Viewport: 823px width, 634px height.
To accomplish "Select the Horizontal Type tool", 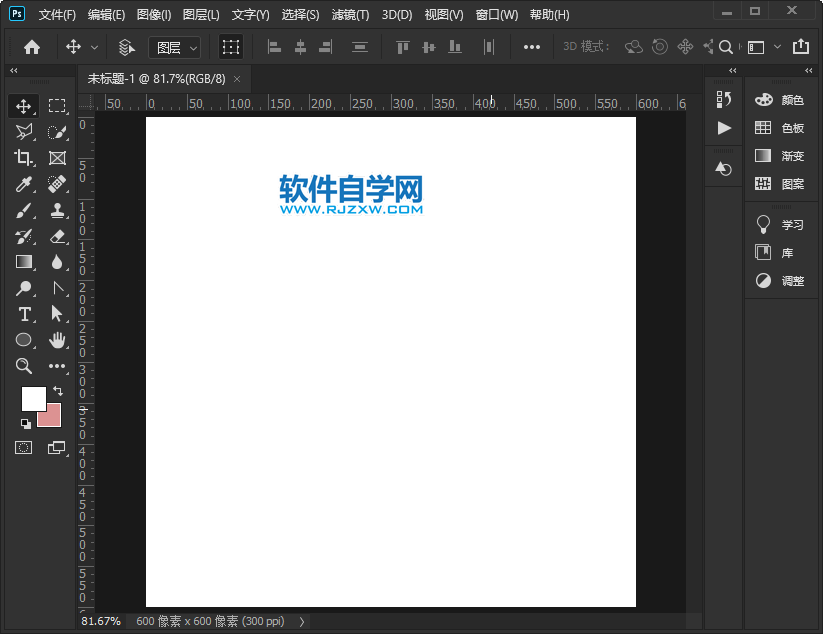I will 24,313.
